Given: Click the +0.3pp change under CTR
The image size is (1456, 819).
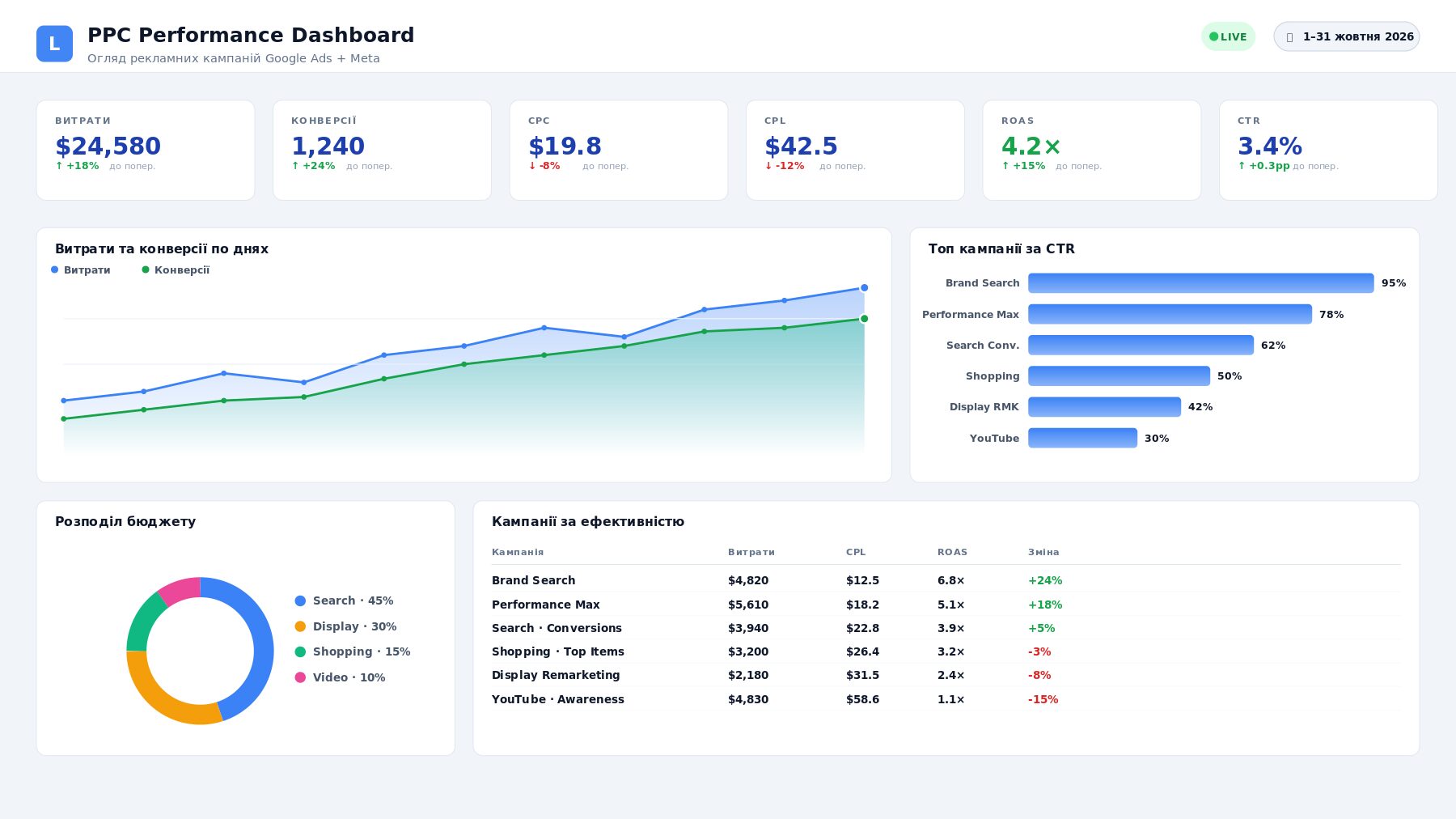Looking at the screenshot, I should 1263,166.
